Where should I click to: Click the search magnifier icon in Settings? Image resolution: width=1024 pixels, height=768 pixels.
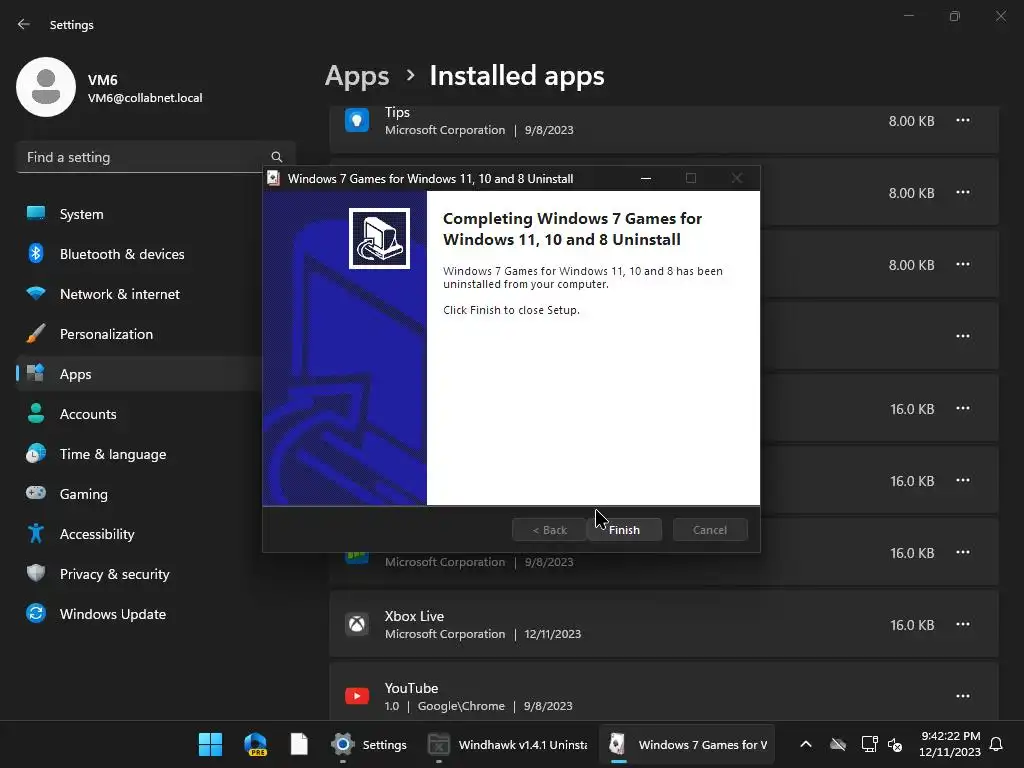coord(277,157)
